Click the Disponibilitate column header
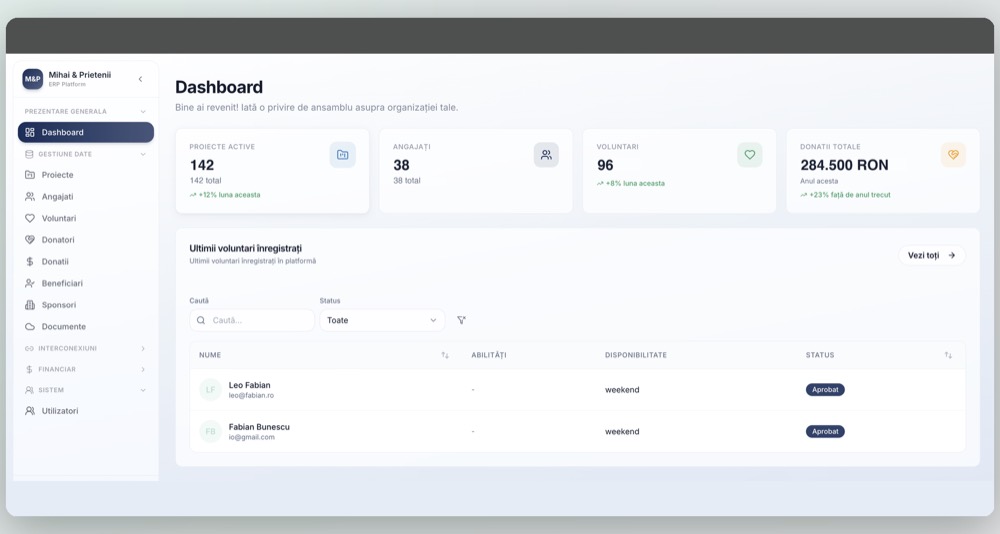 click(x=636, y=355)
